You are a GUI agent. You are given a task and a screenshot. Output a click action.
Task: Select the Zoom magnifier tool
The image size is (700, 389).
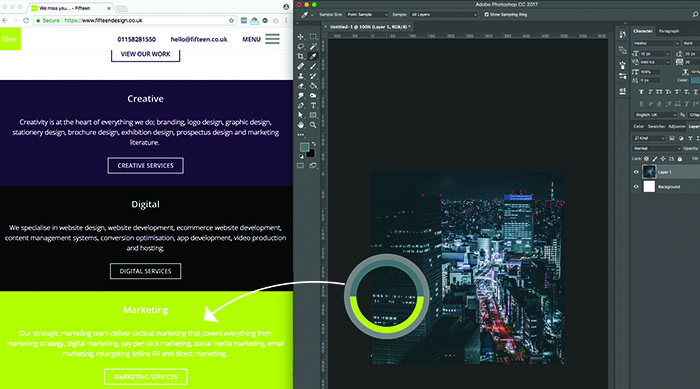[313, 125]
